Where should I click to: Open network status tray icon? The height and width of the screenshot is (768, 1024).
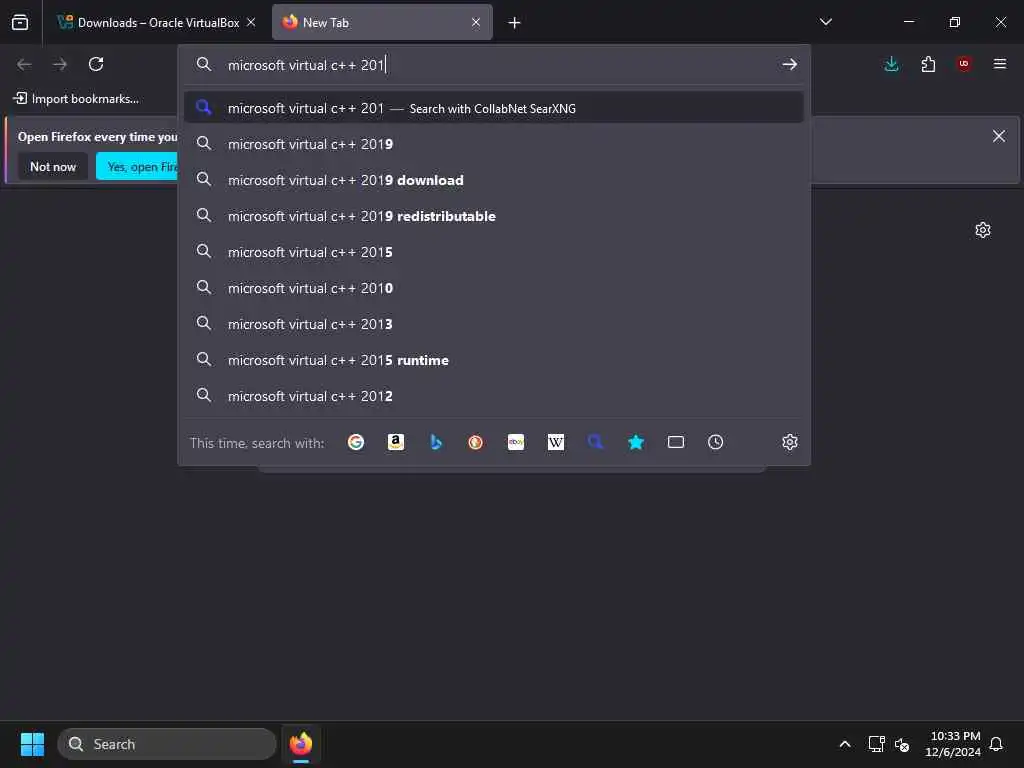[x=876, y=744]
